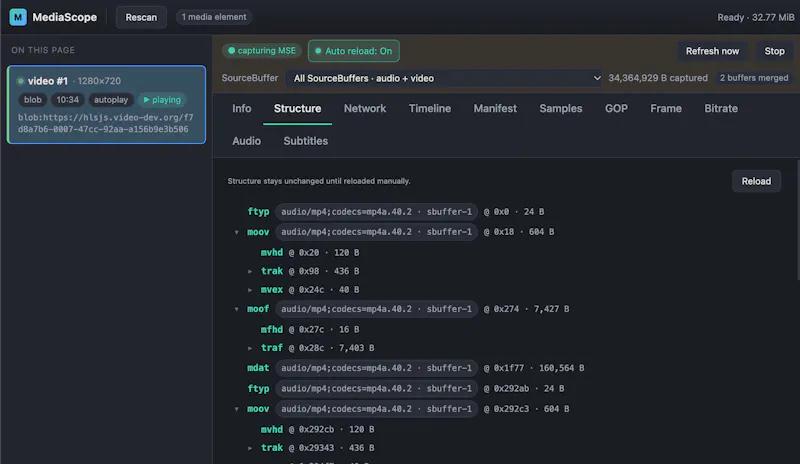Switch to the Frame tab
This screenshot has height=464, width=800.
click(666, 109)
